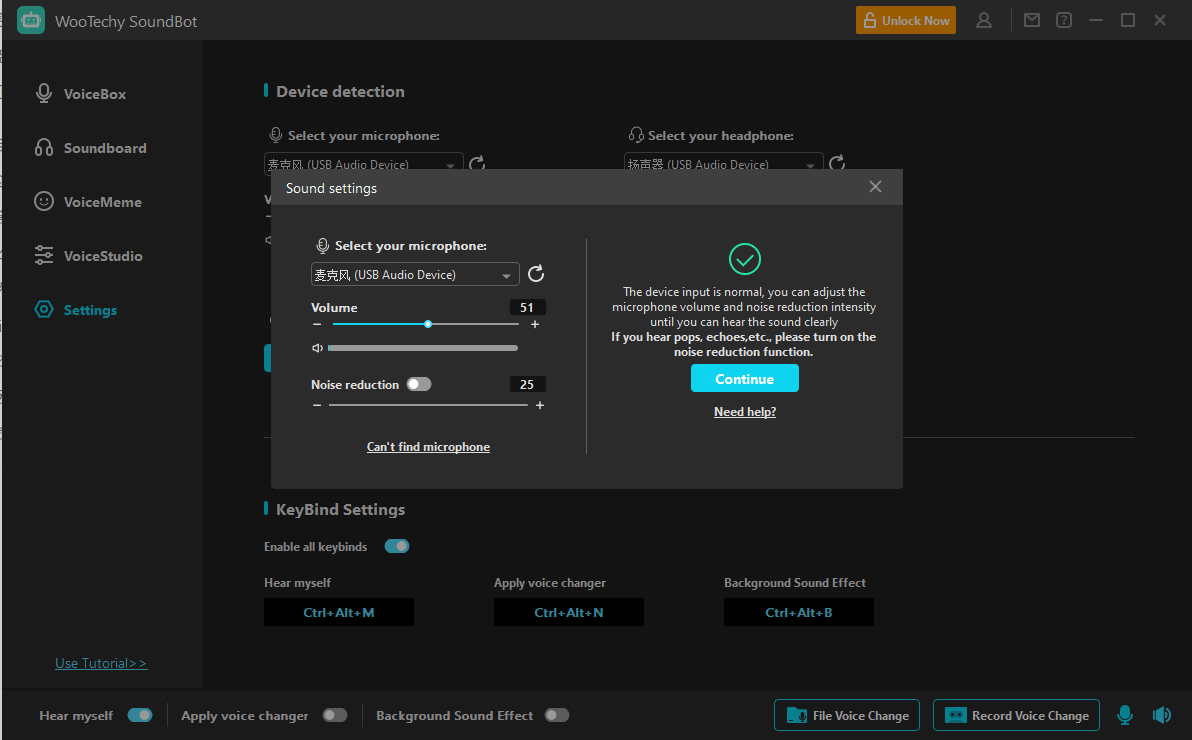Viewport: 1192px width, 740px height.
Task: Click the speaker icon in bottom bar
Action: (1161, 715)
